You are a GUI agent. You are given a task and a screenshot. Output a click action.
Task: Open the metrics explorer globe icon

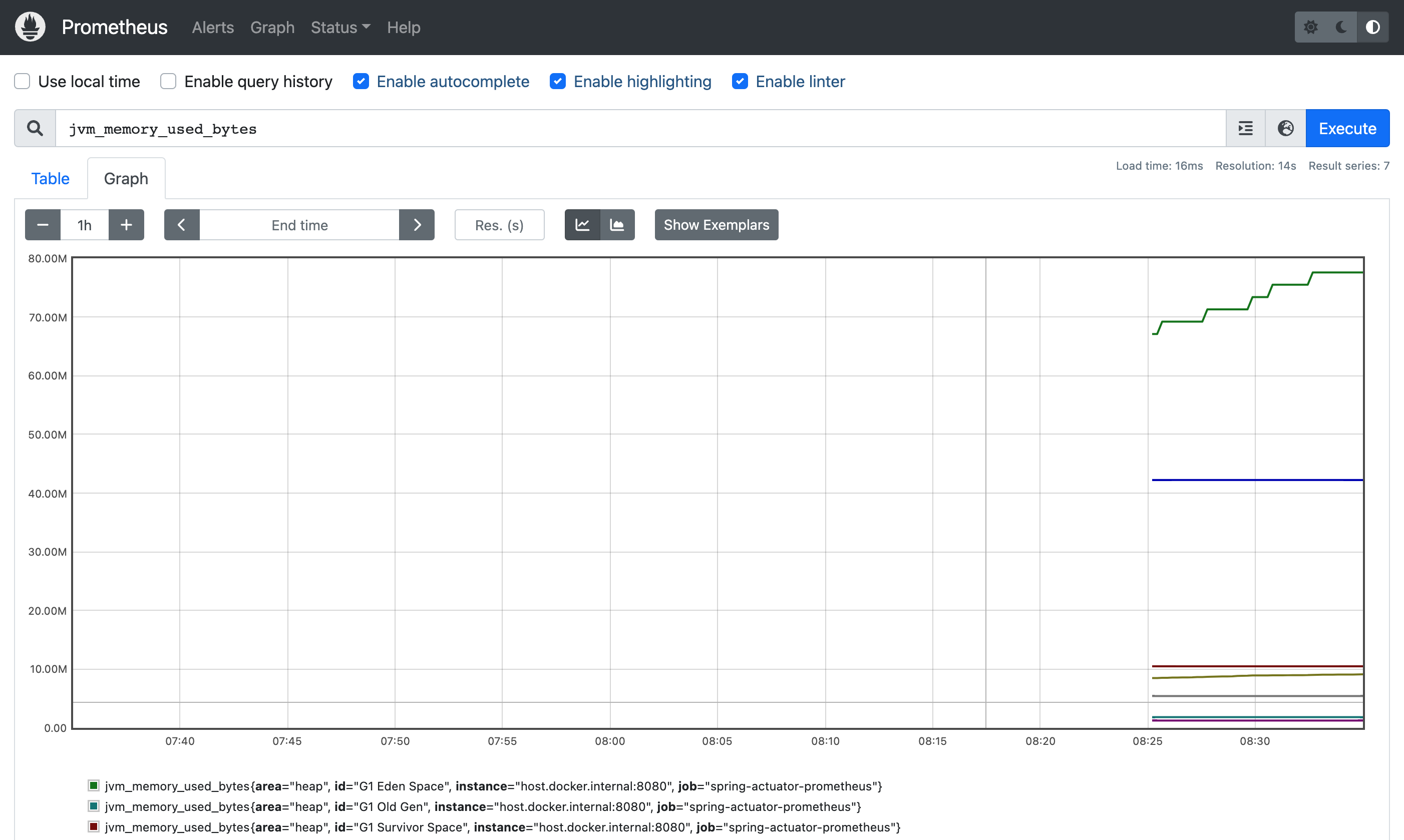1286,128
